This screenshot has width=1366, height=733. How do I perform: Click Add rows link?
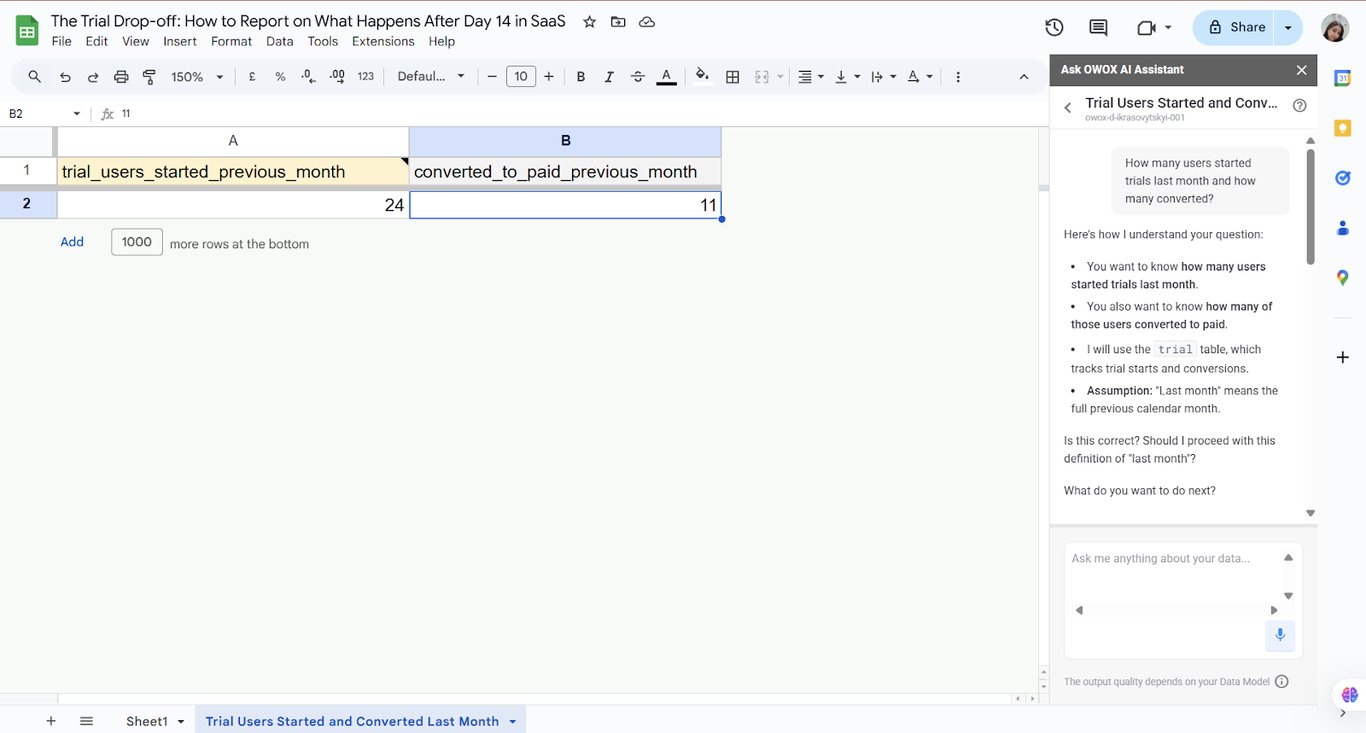pos(72,242)
